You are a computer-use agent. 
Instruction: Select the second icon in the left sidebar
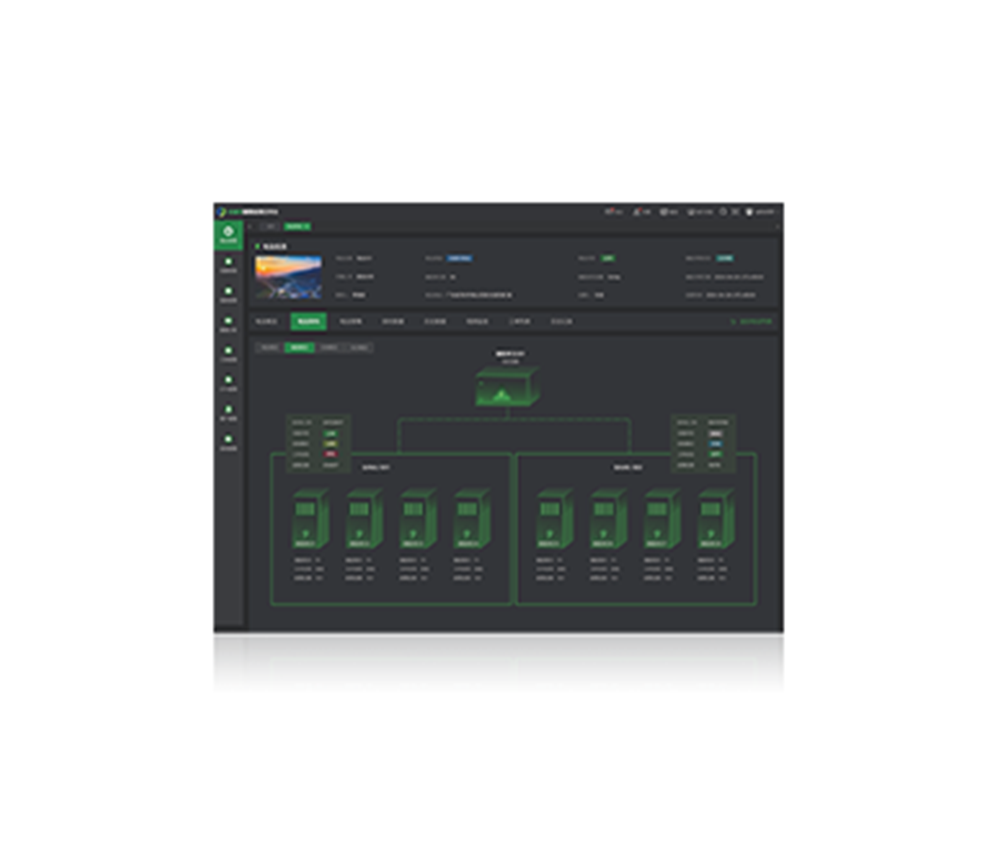pyautogui.click(x=228, y=265)
